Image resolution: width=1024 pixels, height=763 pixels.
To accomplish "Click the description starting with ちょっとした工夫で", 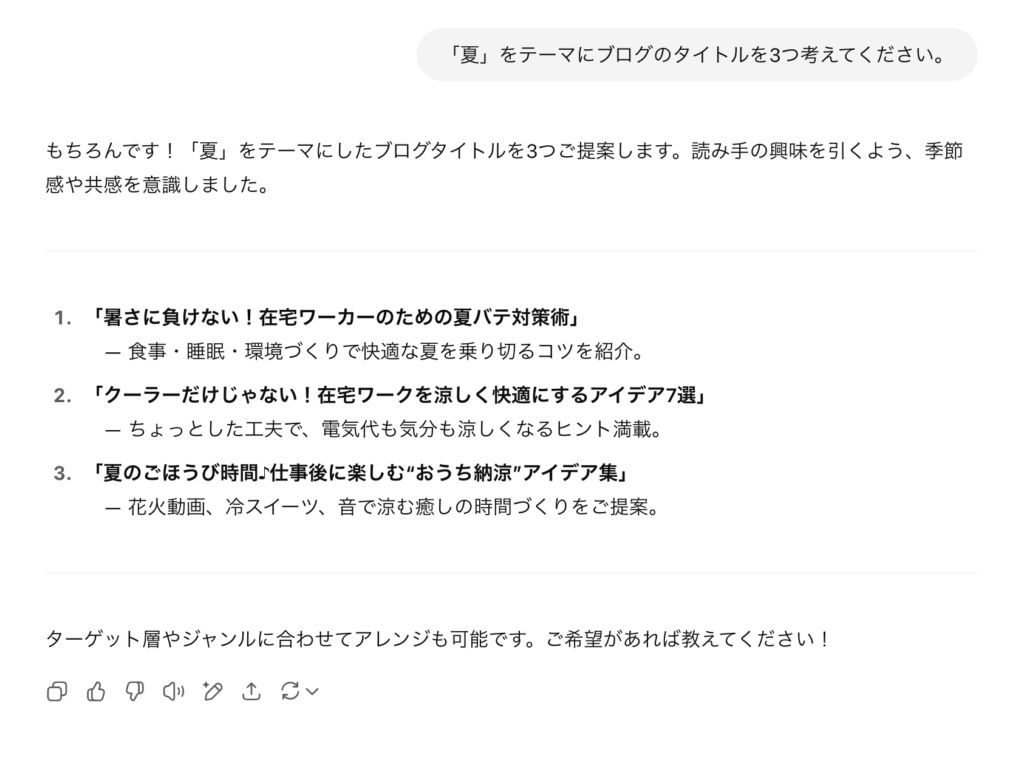I will (395, 429).
